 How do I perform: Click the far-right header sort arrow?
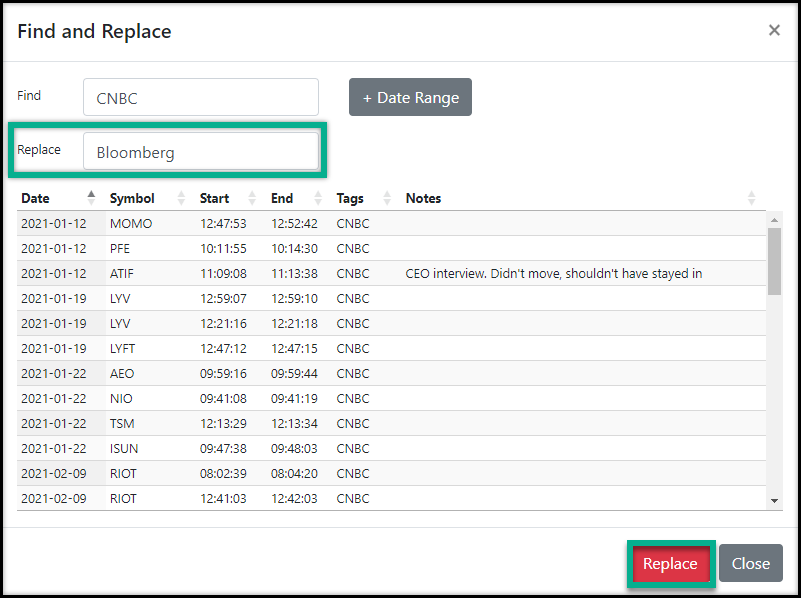coord(751,198)
